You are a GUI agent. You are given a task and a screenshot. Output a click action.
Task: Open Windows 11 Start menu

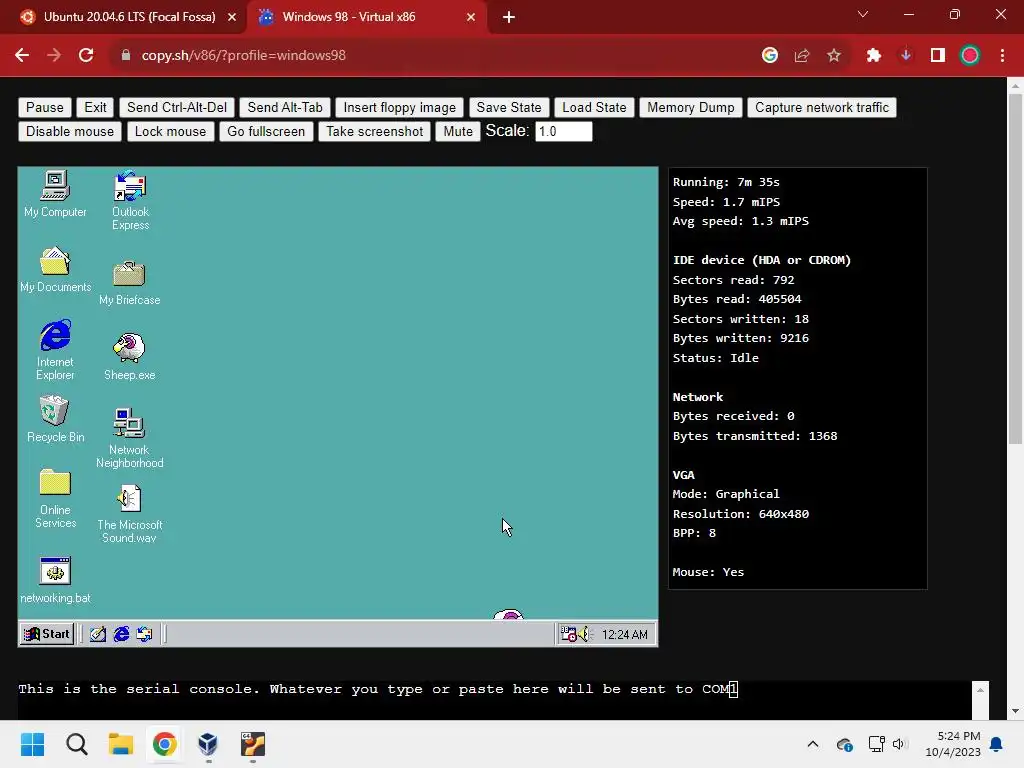[x=32, y=744]
